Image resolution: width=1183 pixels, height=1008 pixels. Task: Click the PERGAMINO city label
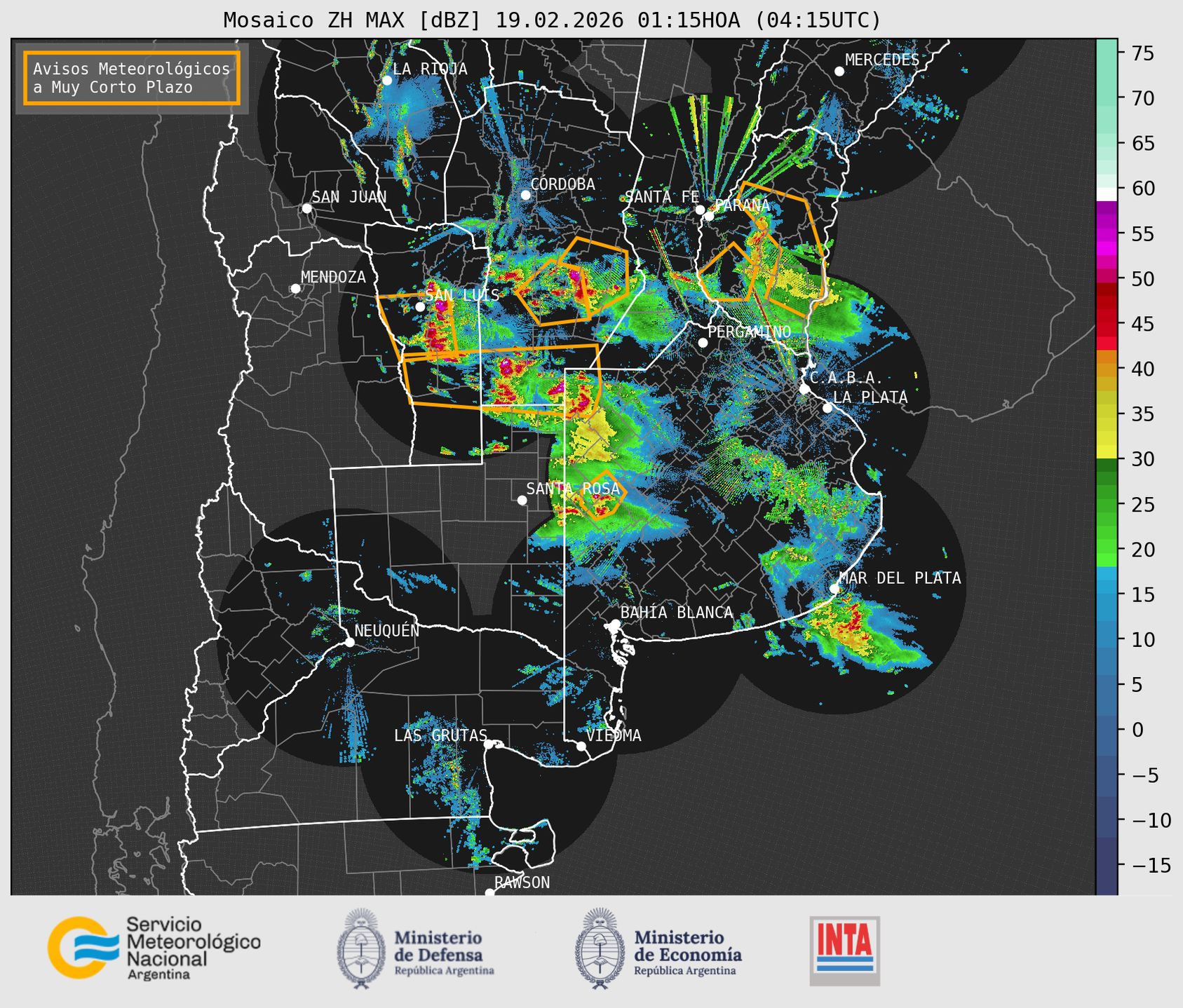[x=749, y=332]
